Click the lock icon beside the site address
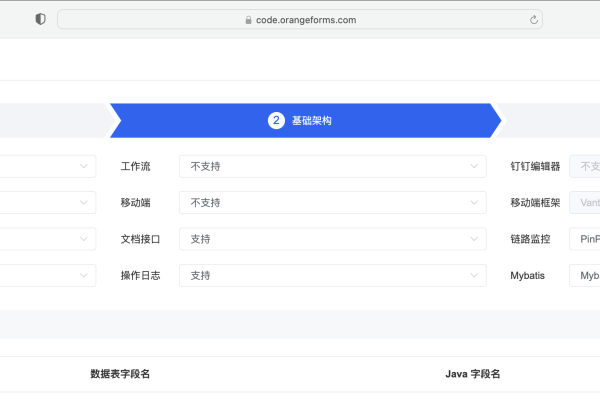The height and width of the screenshot is (400, 600). coord(248,20)
